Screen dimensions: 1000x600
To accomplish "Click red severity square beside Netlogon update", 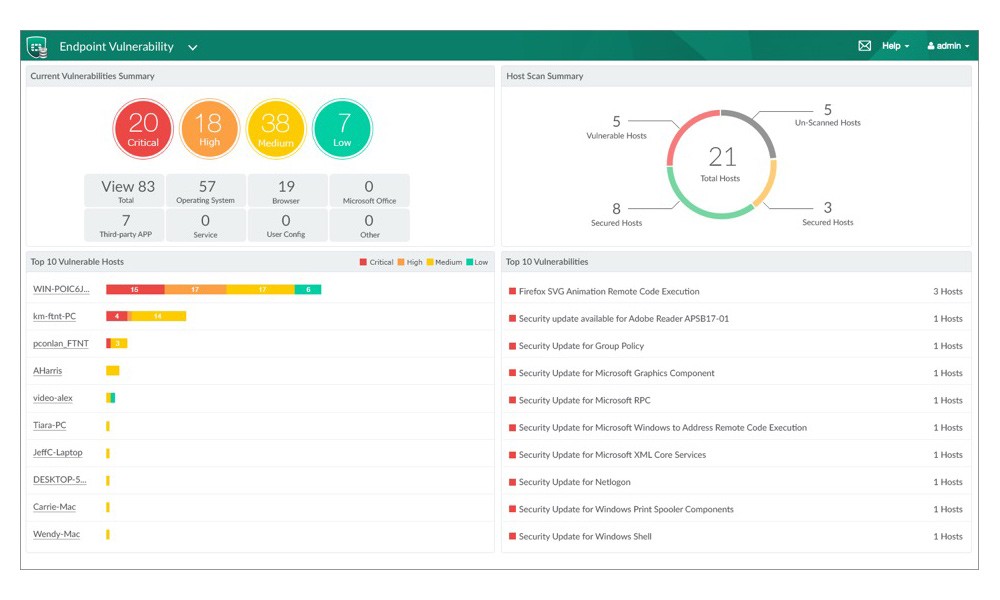I will (x=512, y=482).
